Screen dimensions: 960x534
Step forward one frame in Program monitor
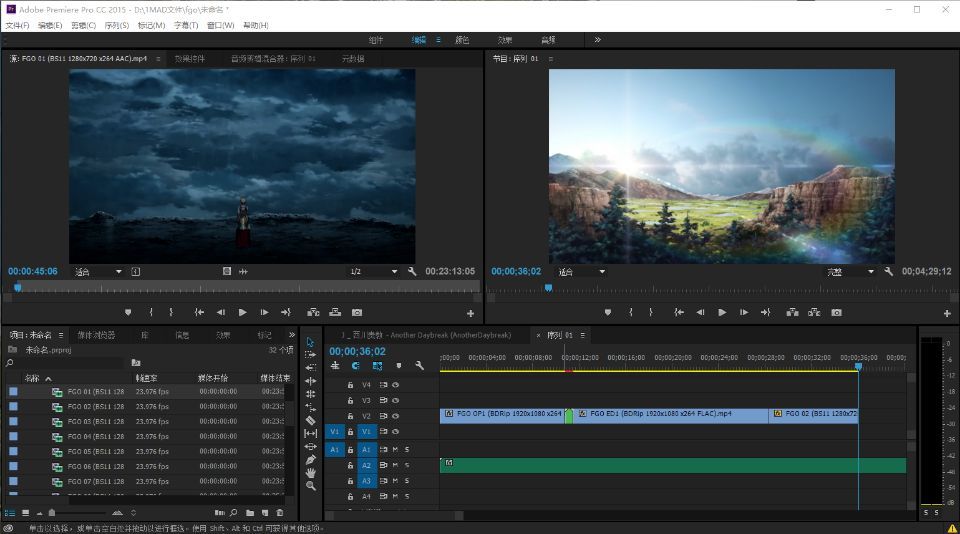pyautogui.click(x=744, y=312)
